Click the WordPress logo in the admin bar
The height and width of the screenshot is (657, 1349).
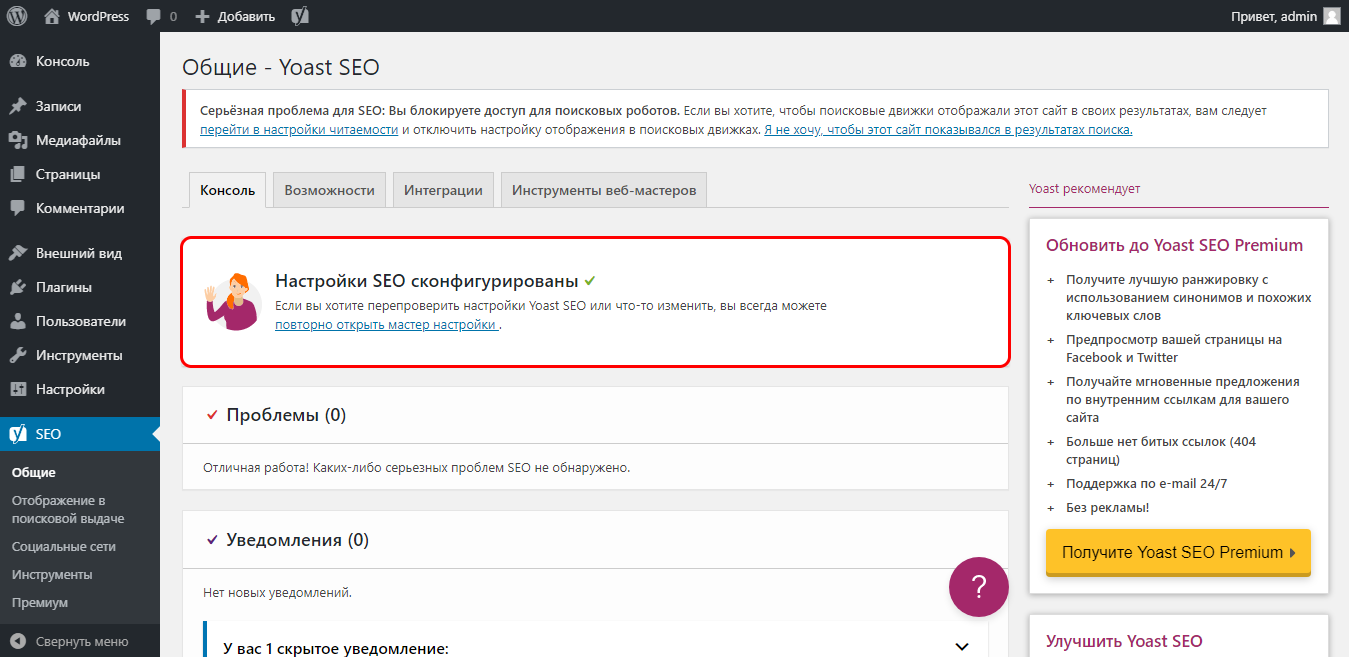(16, 15)
